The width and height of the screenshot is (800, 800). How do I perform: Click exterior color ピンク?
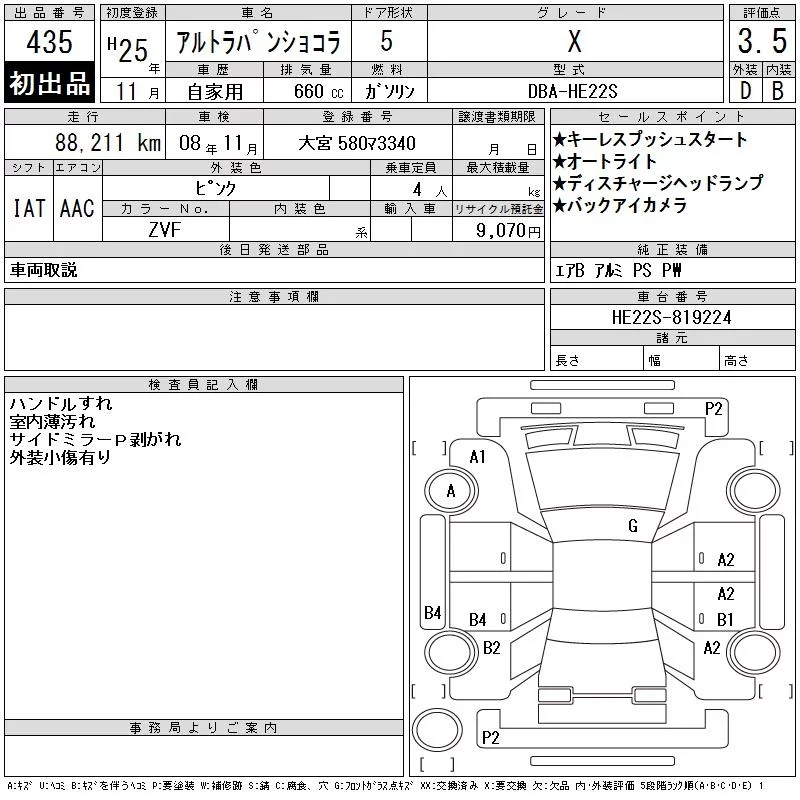click(215, 188)
